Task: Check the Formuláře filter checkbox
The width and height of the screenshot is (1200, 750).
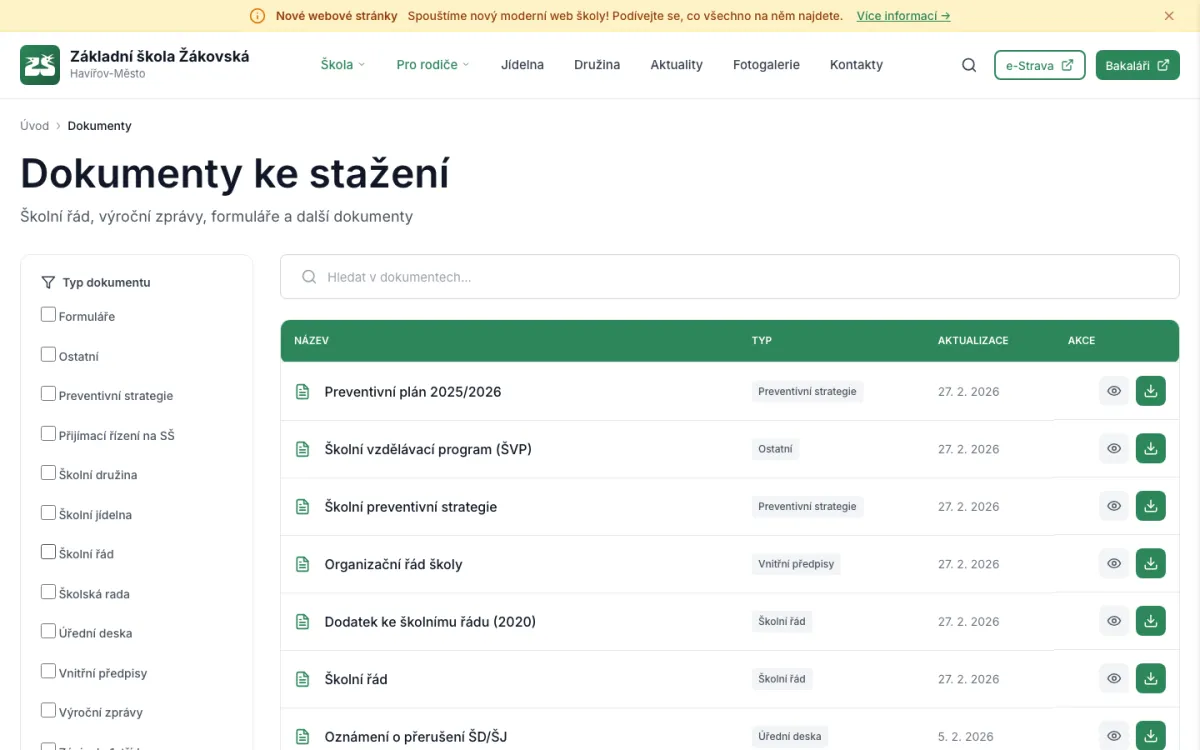Action: [x=48, y=313]
